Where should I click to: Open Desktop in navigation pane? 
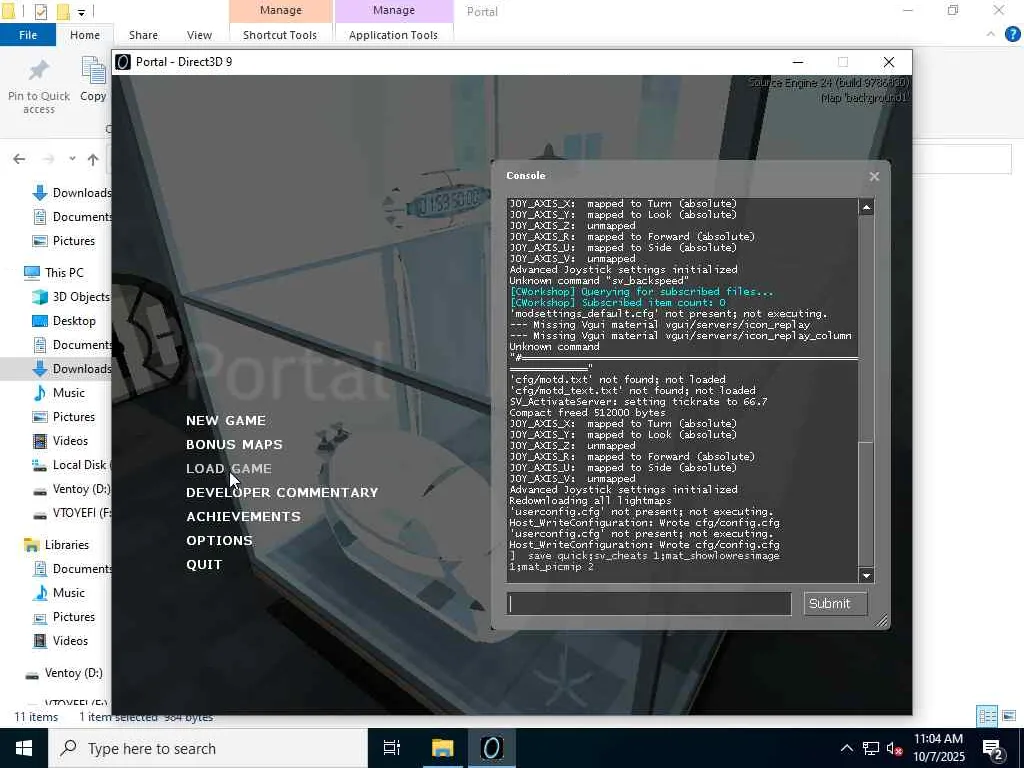(64, 321)
